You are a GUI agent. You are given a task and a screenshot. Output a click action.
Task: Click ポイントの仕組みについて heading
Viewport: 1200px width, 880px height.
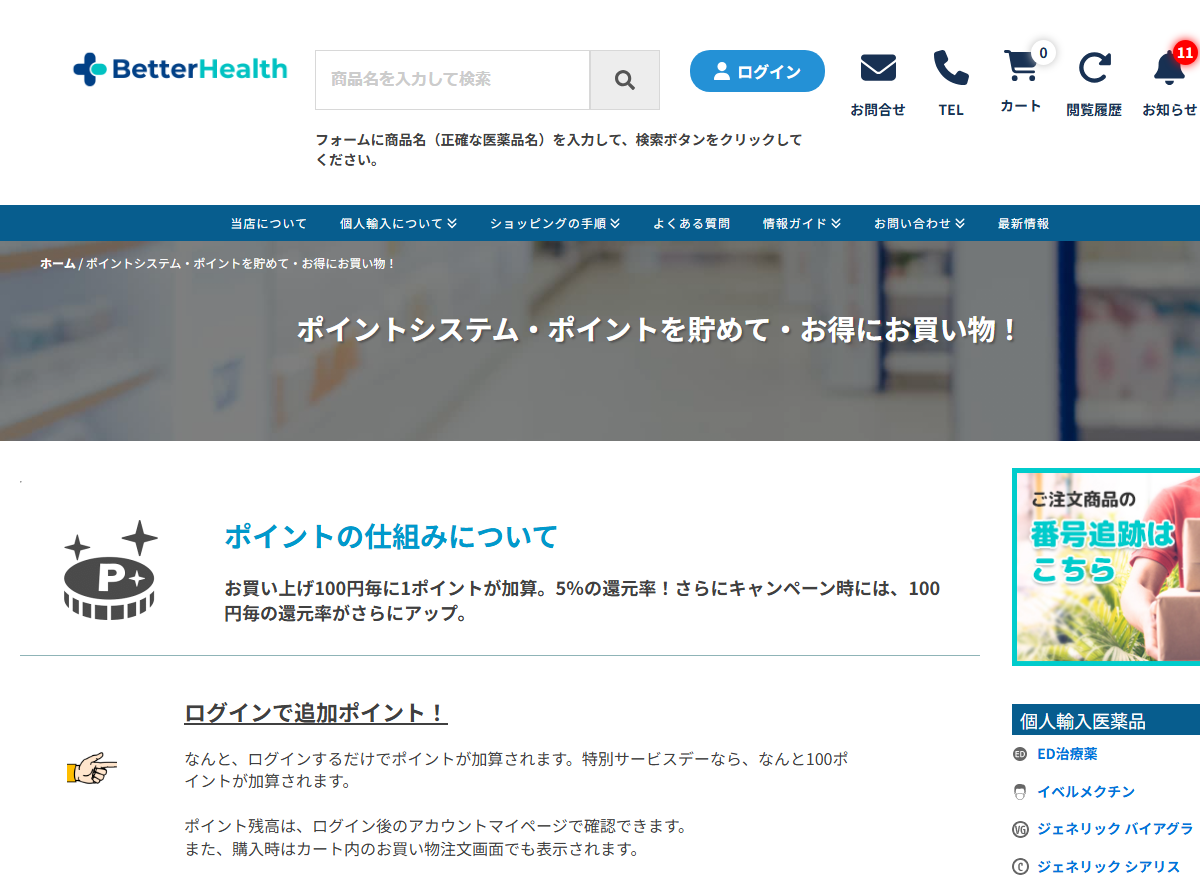tap(391, 536)
